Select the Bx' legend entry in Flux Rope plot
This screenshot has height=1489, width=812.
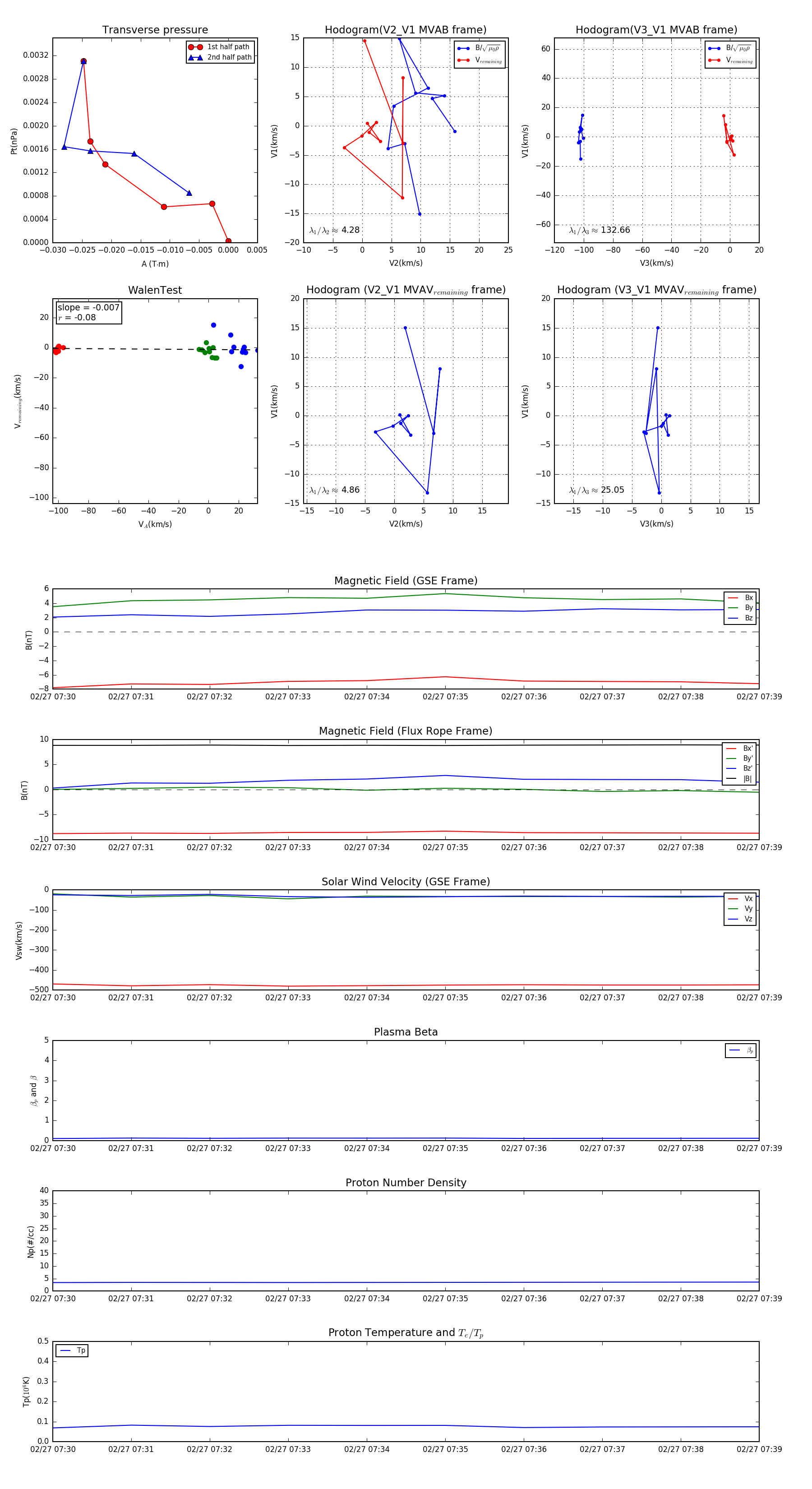(x=739, y=749)
